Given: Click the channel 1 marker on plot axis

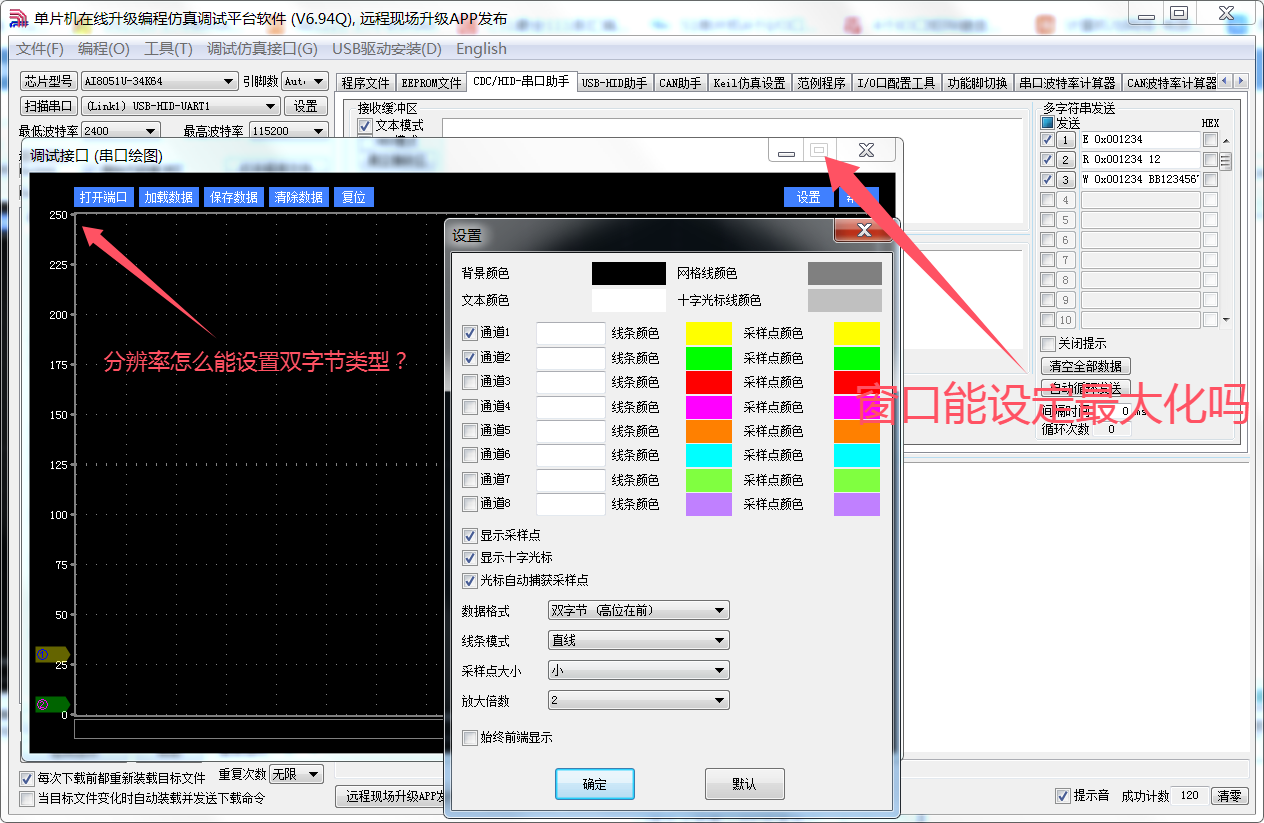Looking at the screenshot, I should click(x=52, y=655).
